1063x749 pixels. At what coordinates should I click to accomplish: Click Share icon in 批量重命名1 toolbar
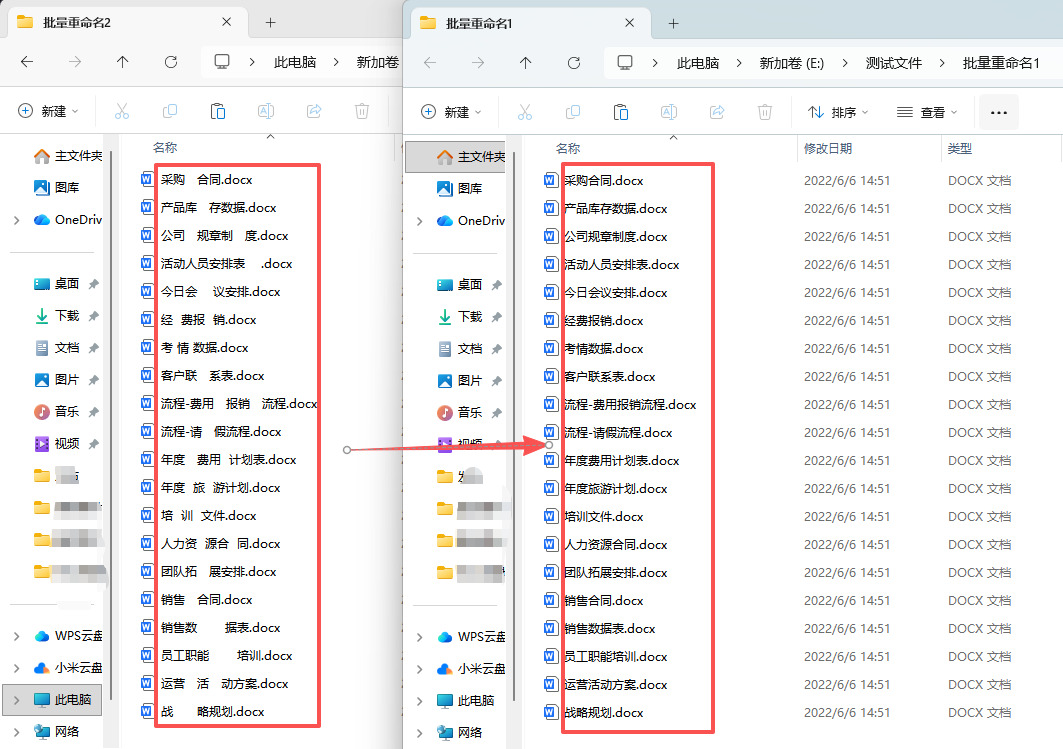(717, 112)
